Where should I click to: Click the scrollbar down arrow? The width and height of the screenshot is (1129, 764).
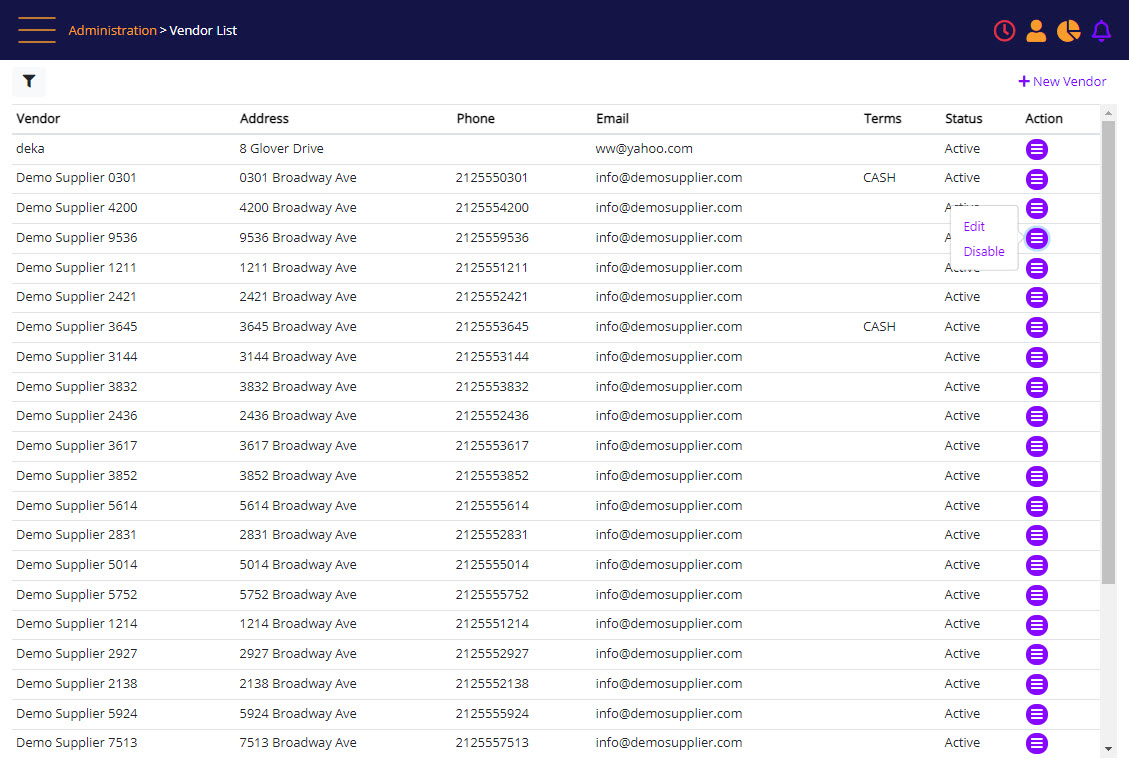point(1108,750)
